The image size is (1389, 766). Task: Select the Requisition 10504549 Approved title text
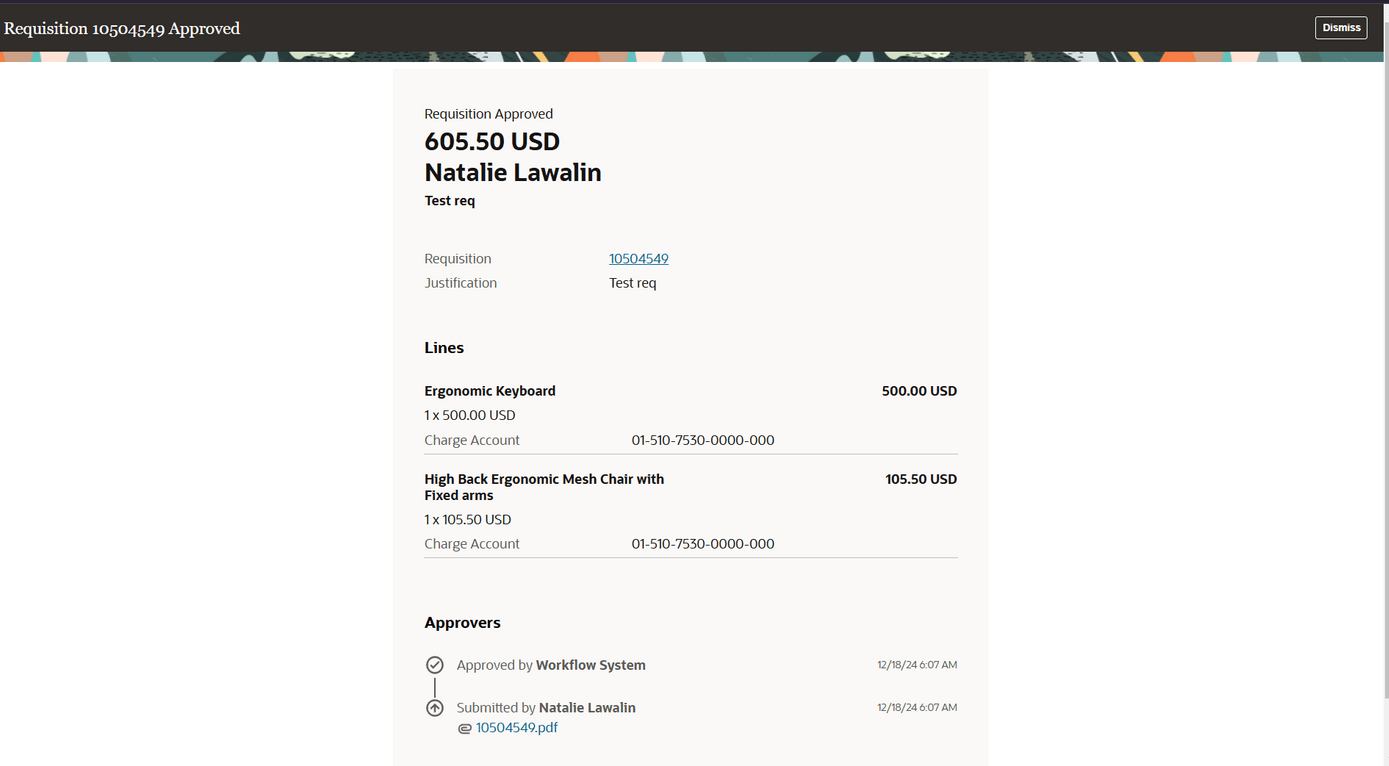pos(122,28)
